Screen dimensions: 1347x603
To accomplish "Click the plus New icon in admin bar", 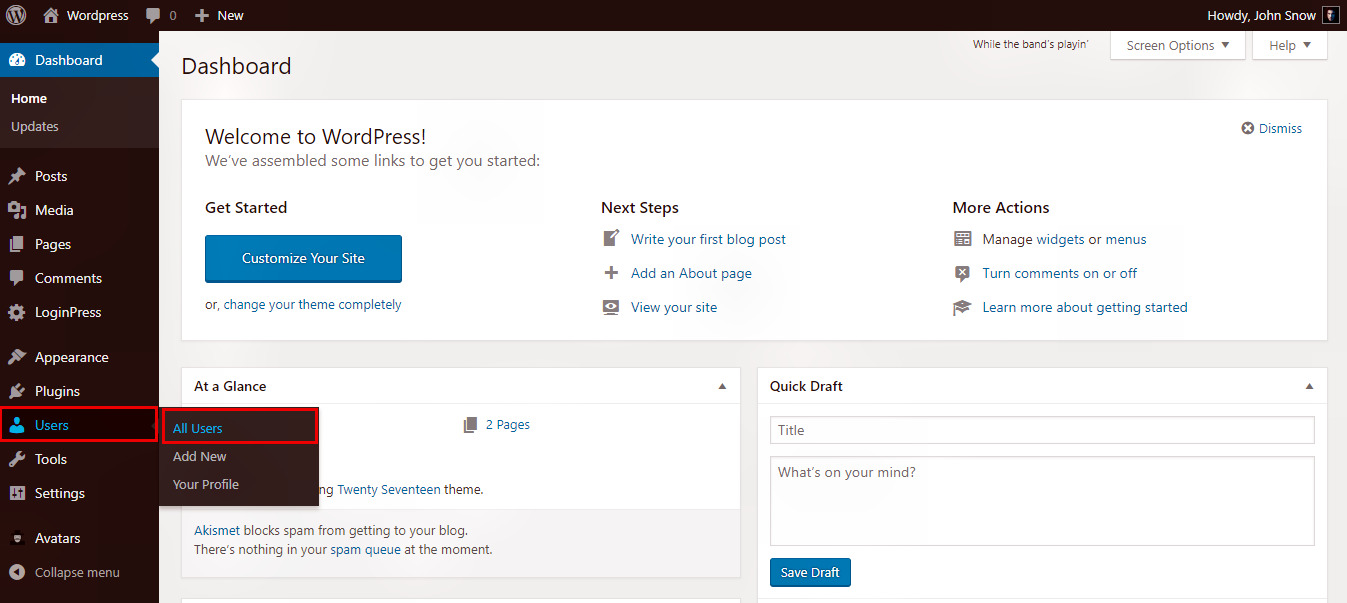I will tap(201, 15).
